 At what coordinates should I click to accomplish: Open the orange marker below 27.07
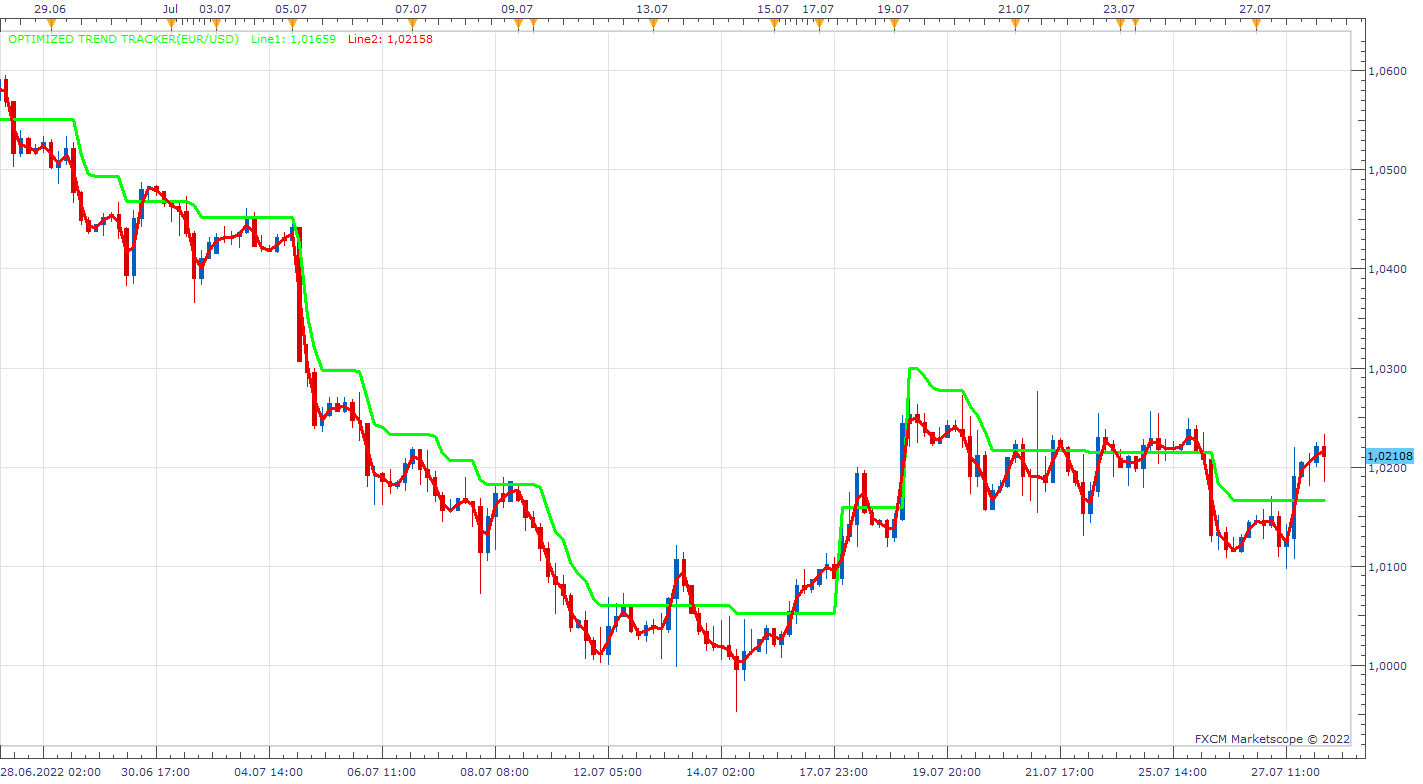pos(1256,25)
